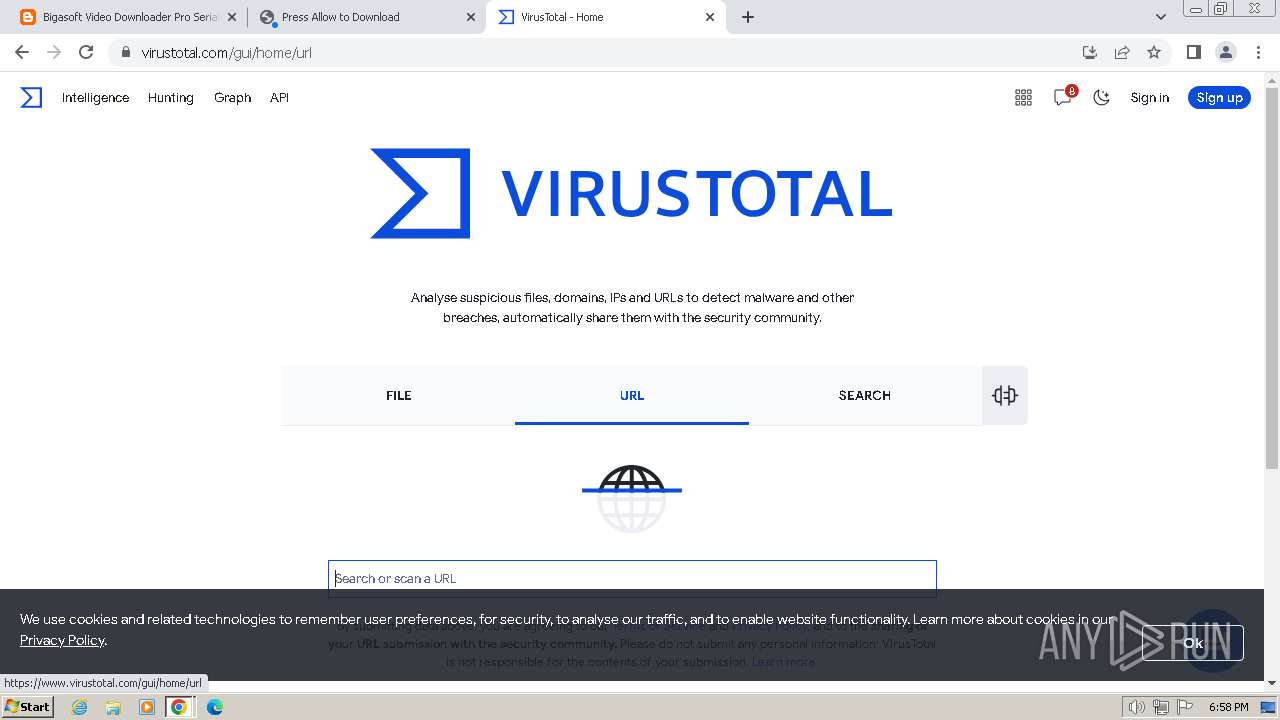
Task: Select the URL tab
Action: coord(632,395)
